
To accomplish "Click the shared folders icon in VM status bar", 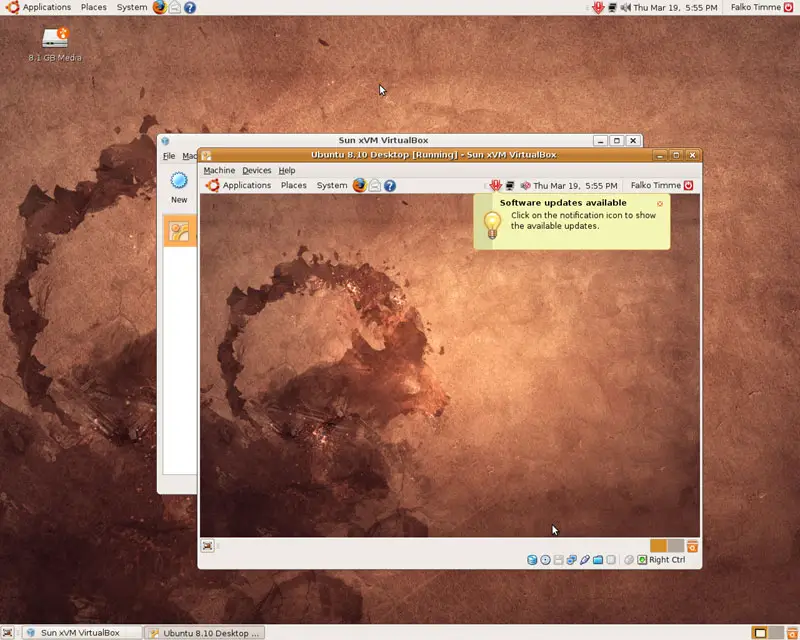I will click(x=598, y=560).
